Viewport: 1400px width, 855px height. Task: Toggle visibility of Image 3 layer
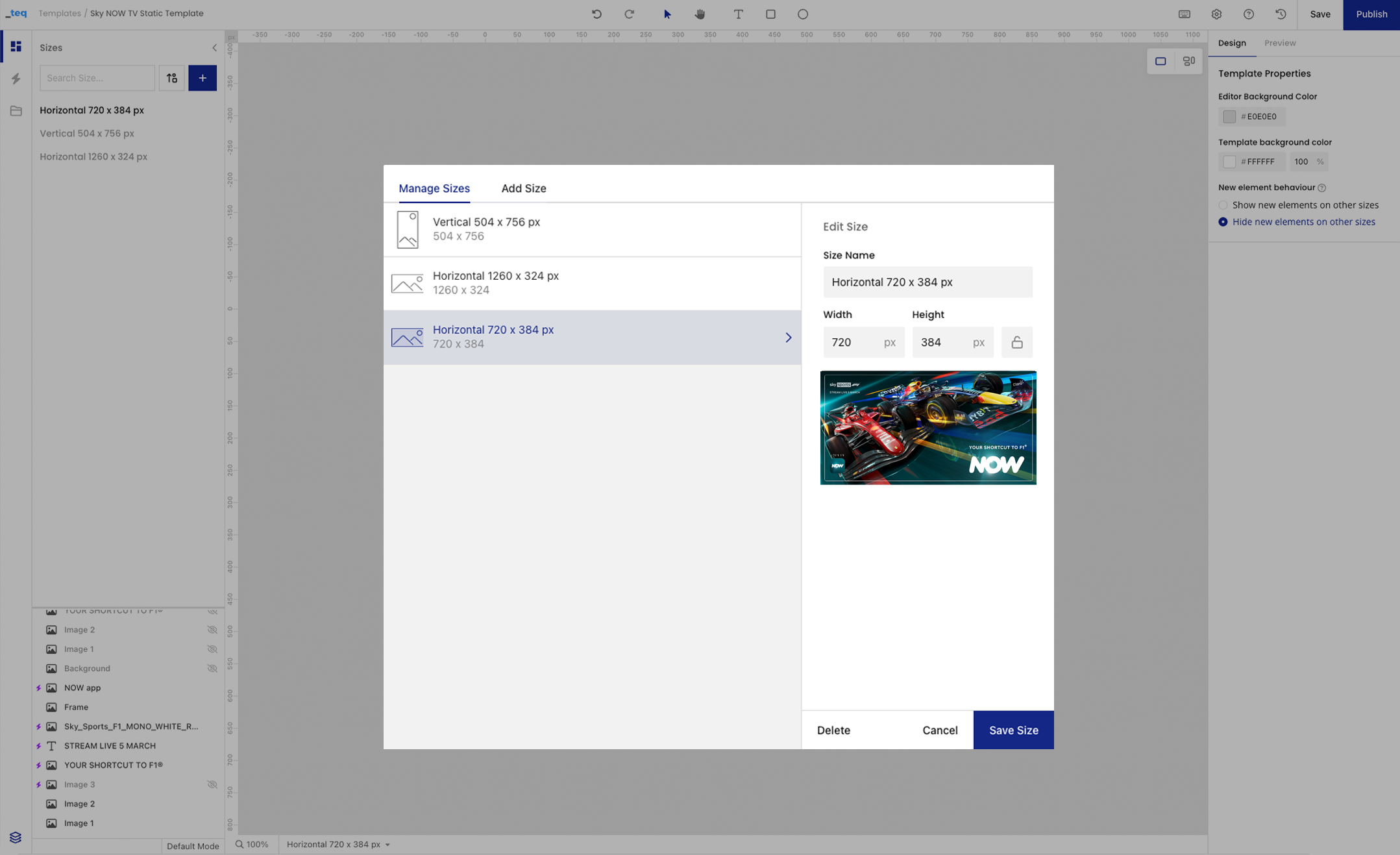point(212,784)
